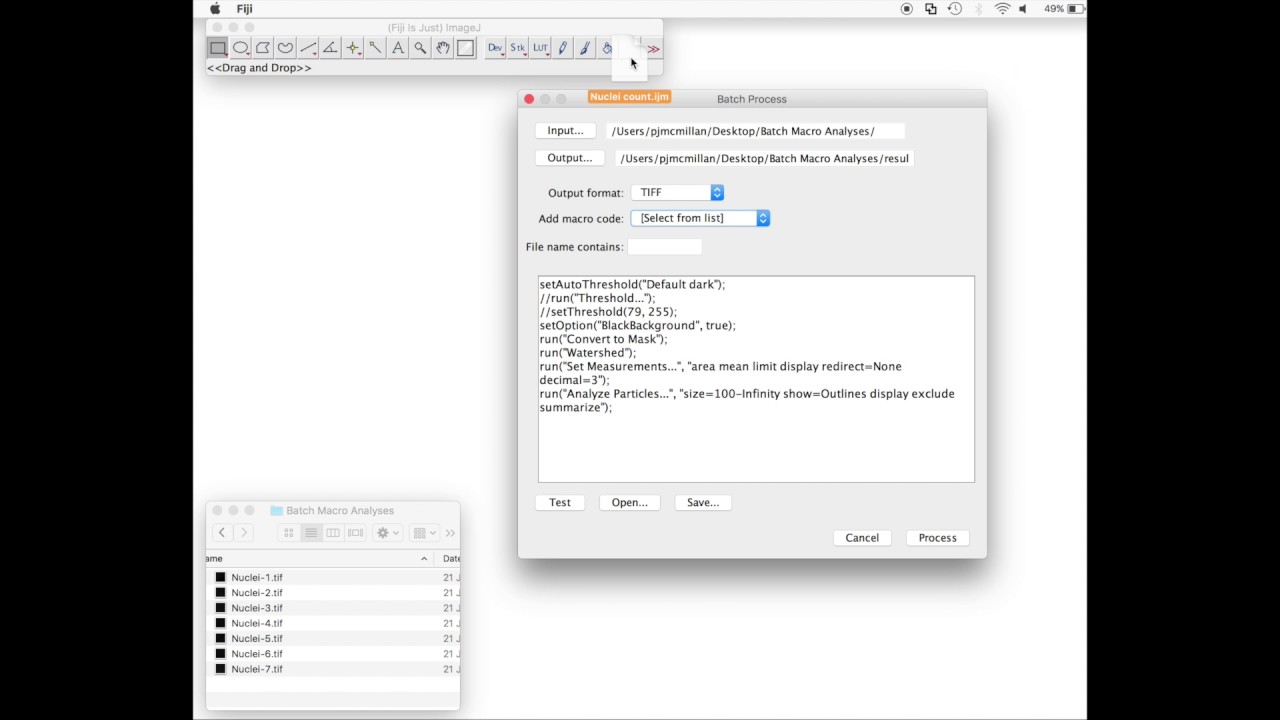Cancel the Batch Process dialog
Viewport: 1280px width, 720px height.
click(x=862, y=538)
